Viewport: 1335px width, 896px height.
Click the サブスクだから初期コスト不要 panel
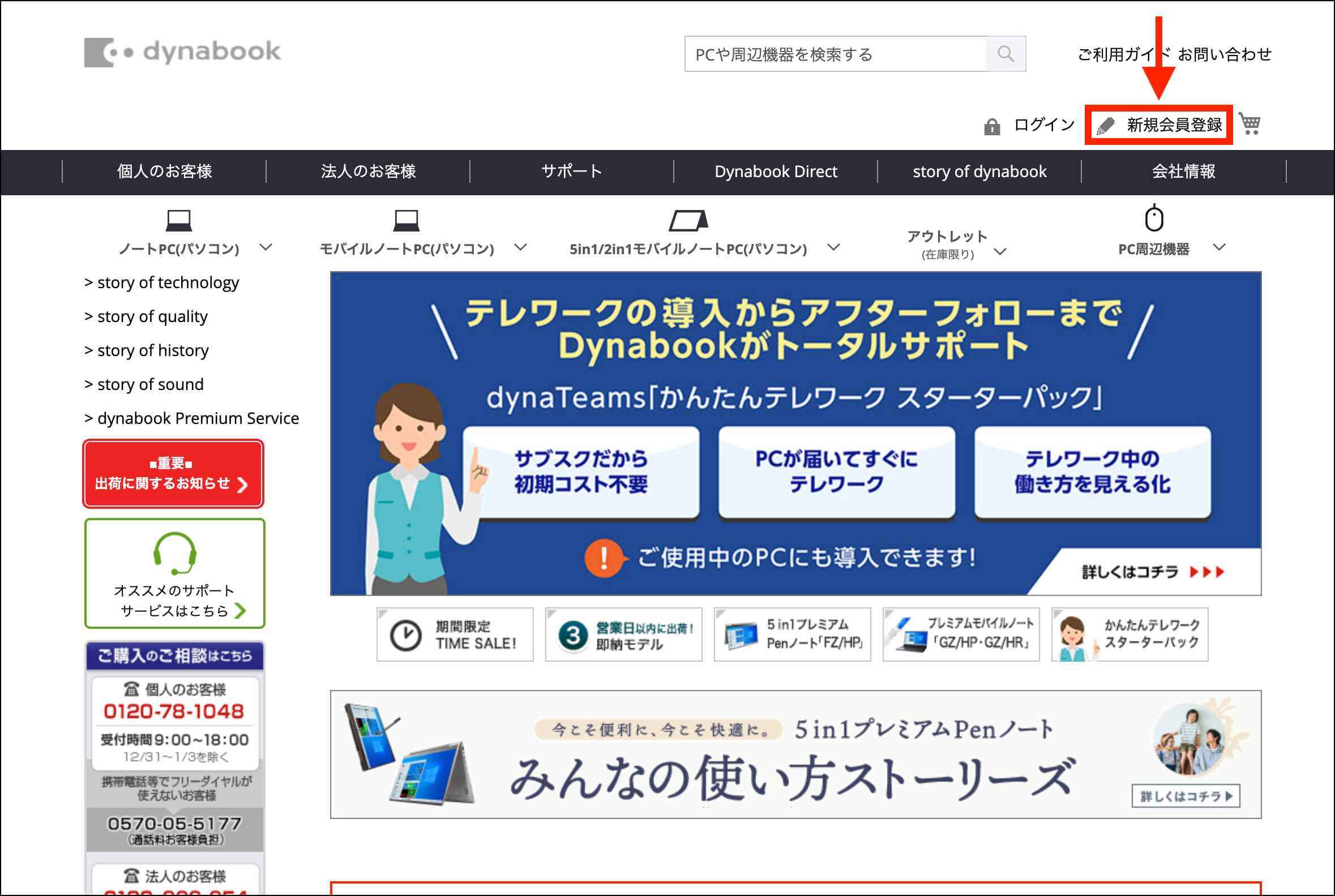(581, 472)
